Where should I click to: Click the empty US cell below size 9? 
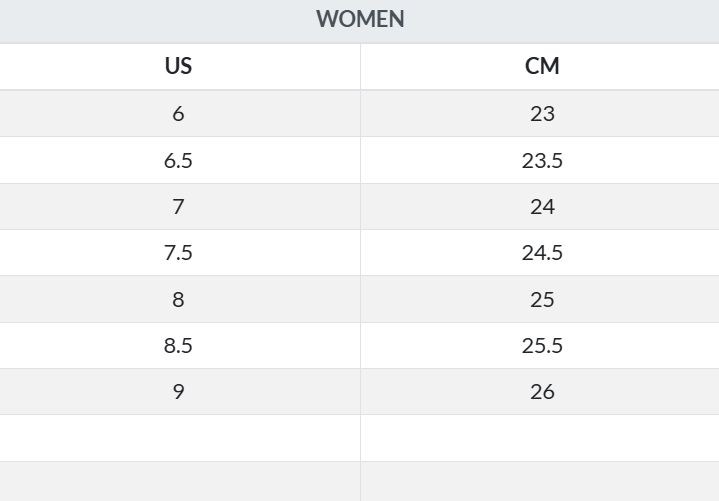tap(180, 438)
